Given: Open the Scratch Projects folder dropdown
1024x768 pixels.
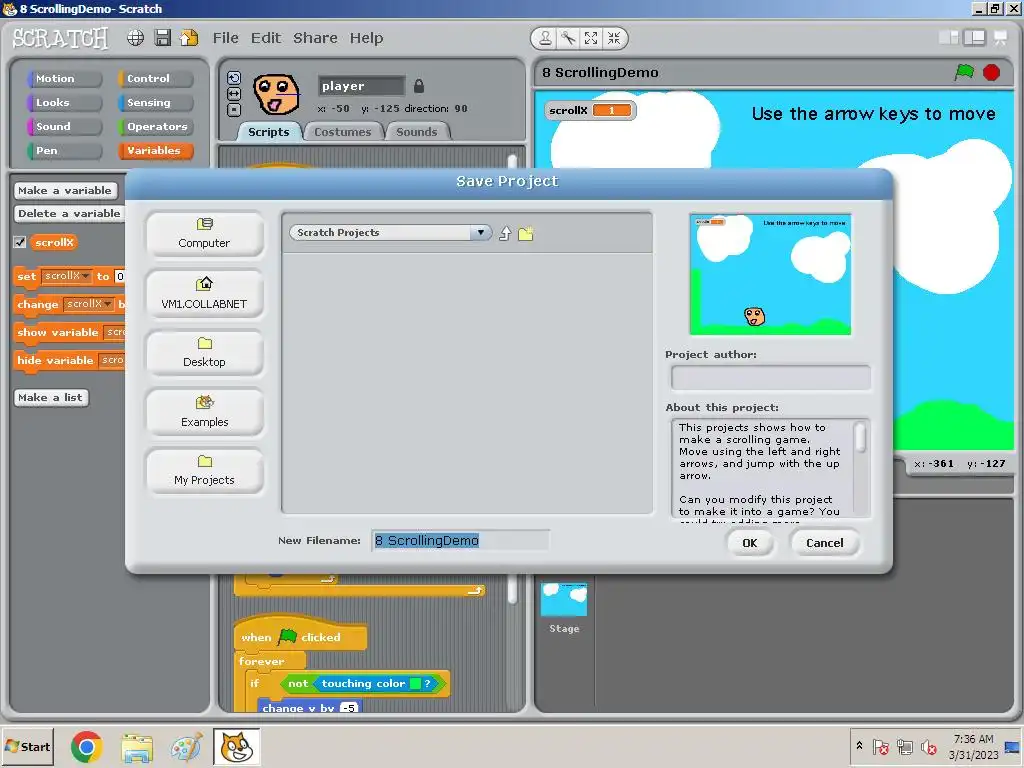Looking at the screenshot, I should [x=391, y=232].
